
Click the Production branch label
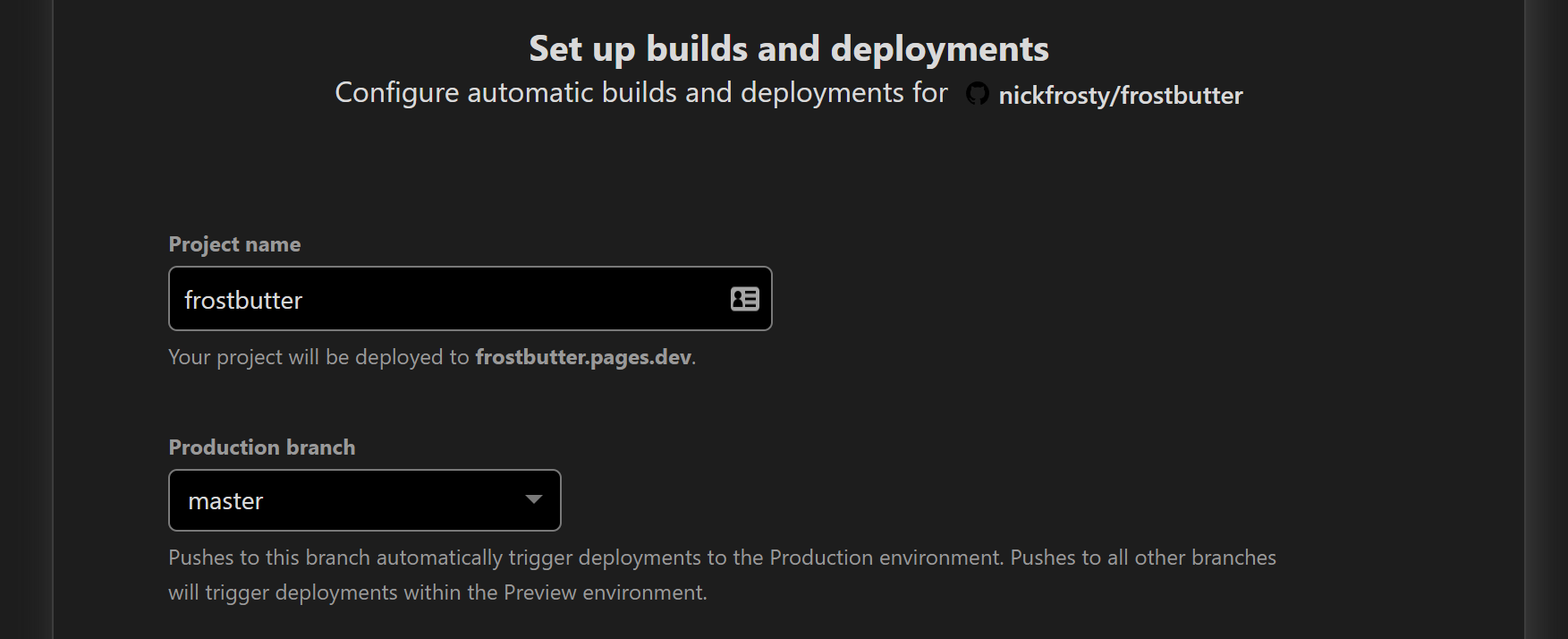click(261, 447)
